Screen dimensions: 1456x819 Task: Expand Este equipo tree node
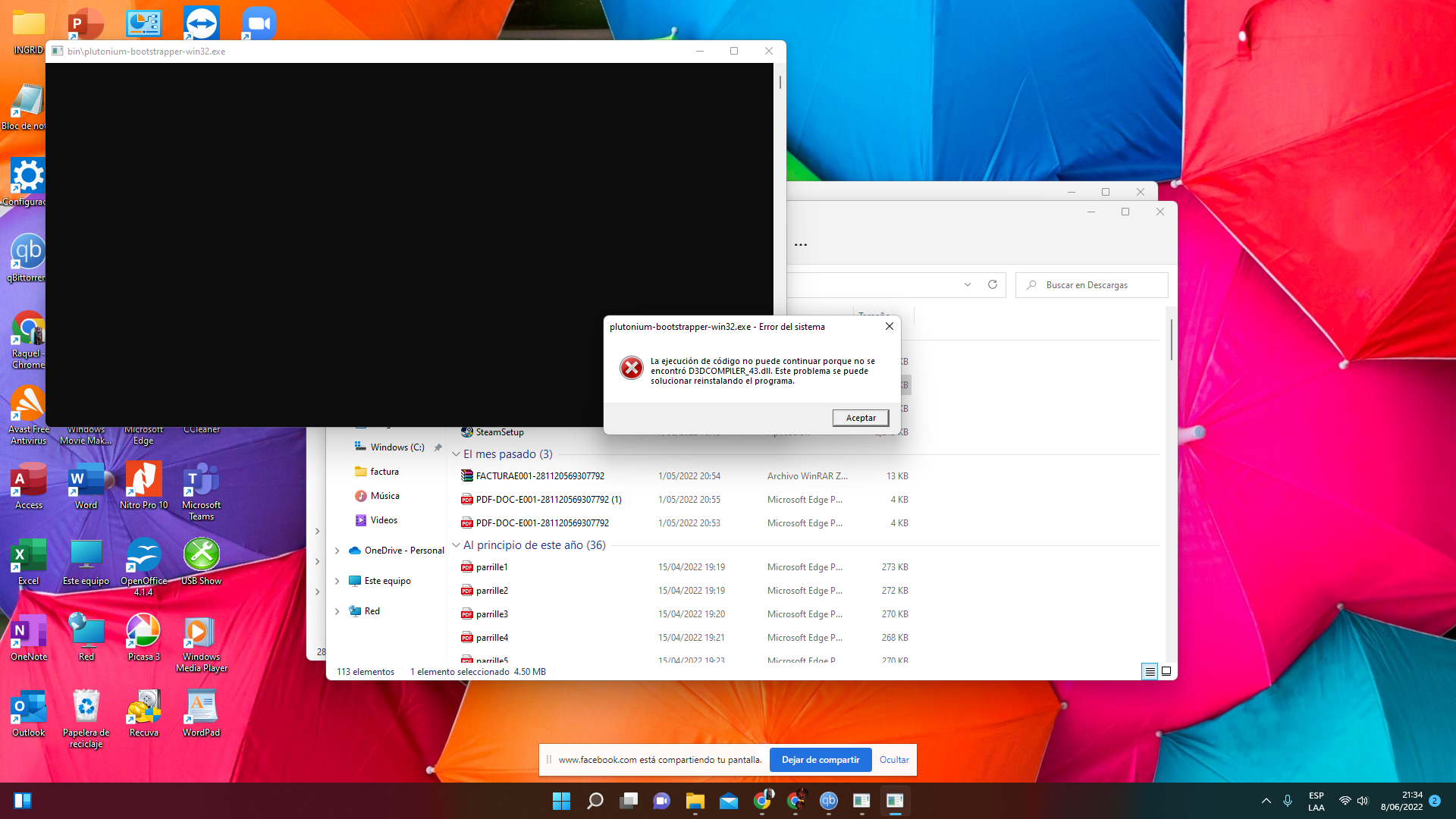[x=337, y=581]
